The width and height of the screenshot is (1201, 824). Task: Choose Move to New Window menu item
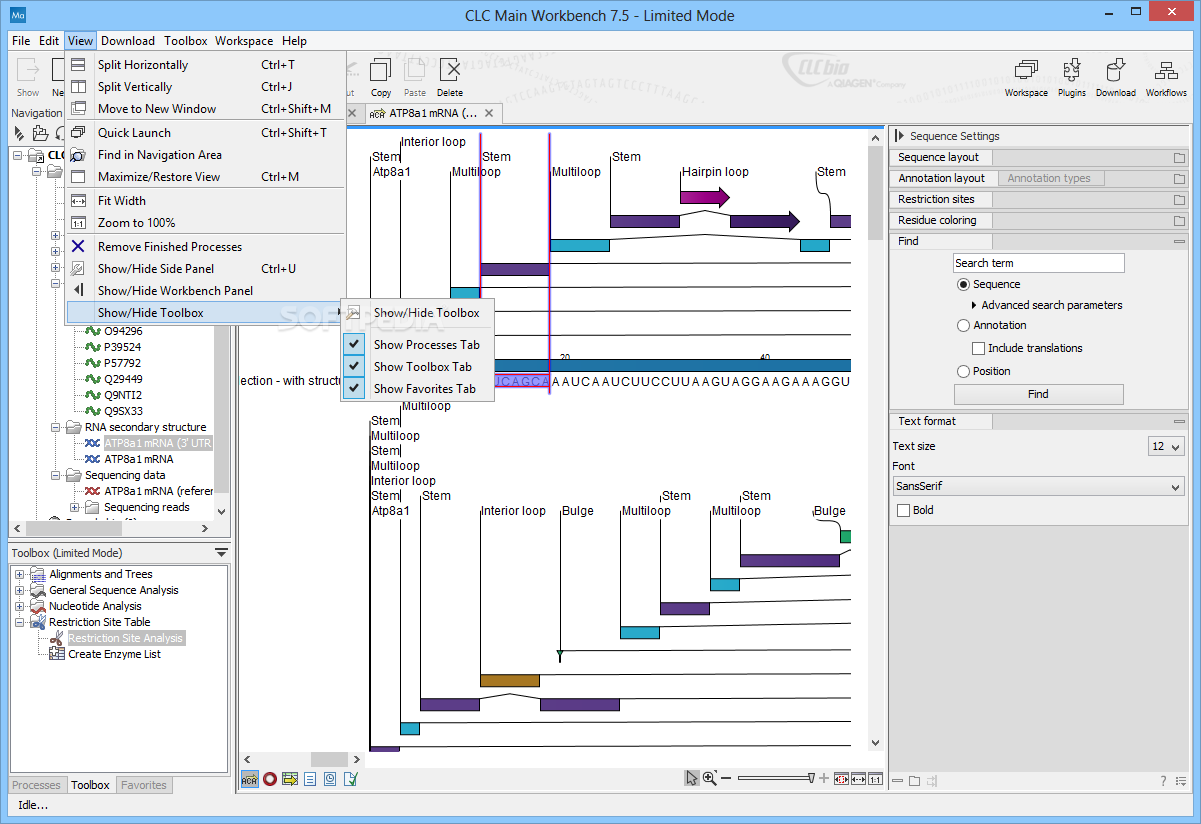[205, 109]
